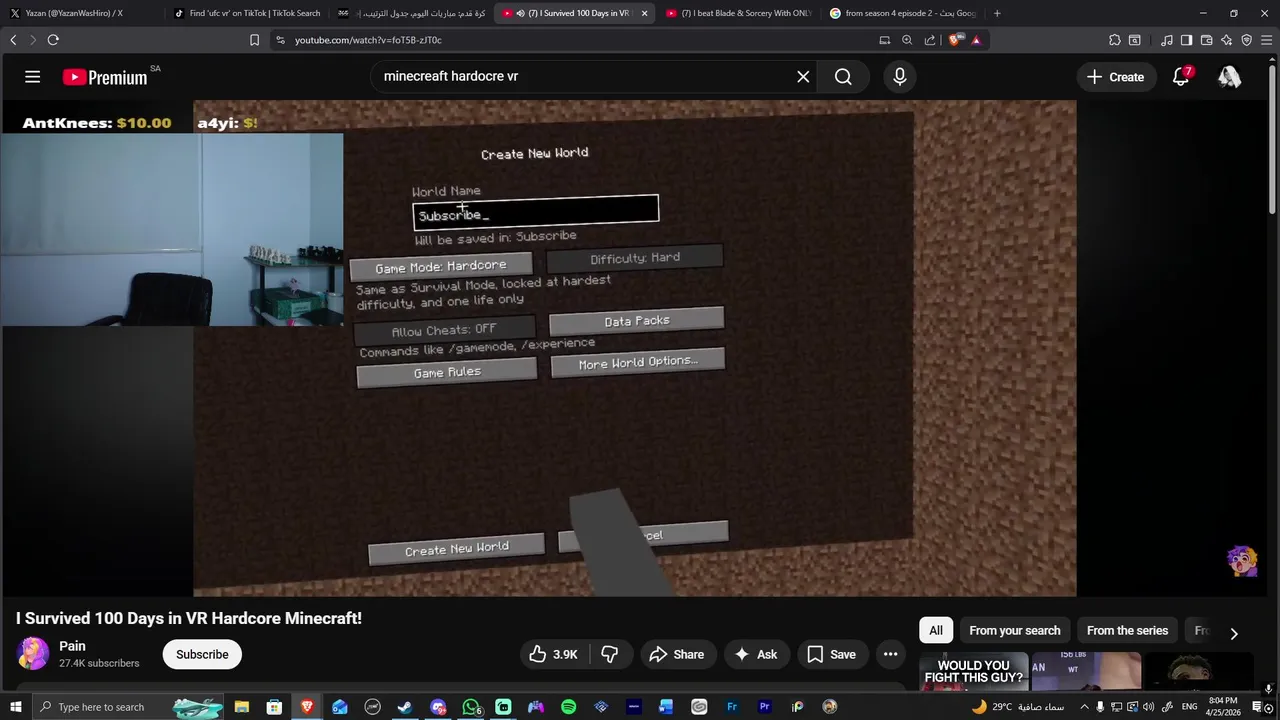
Task: Share this page from address bar
Action: point(930,40)
